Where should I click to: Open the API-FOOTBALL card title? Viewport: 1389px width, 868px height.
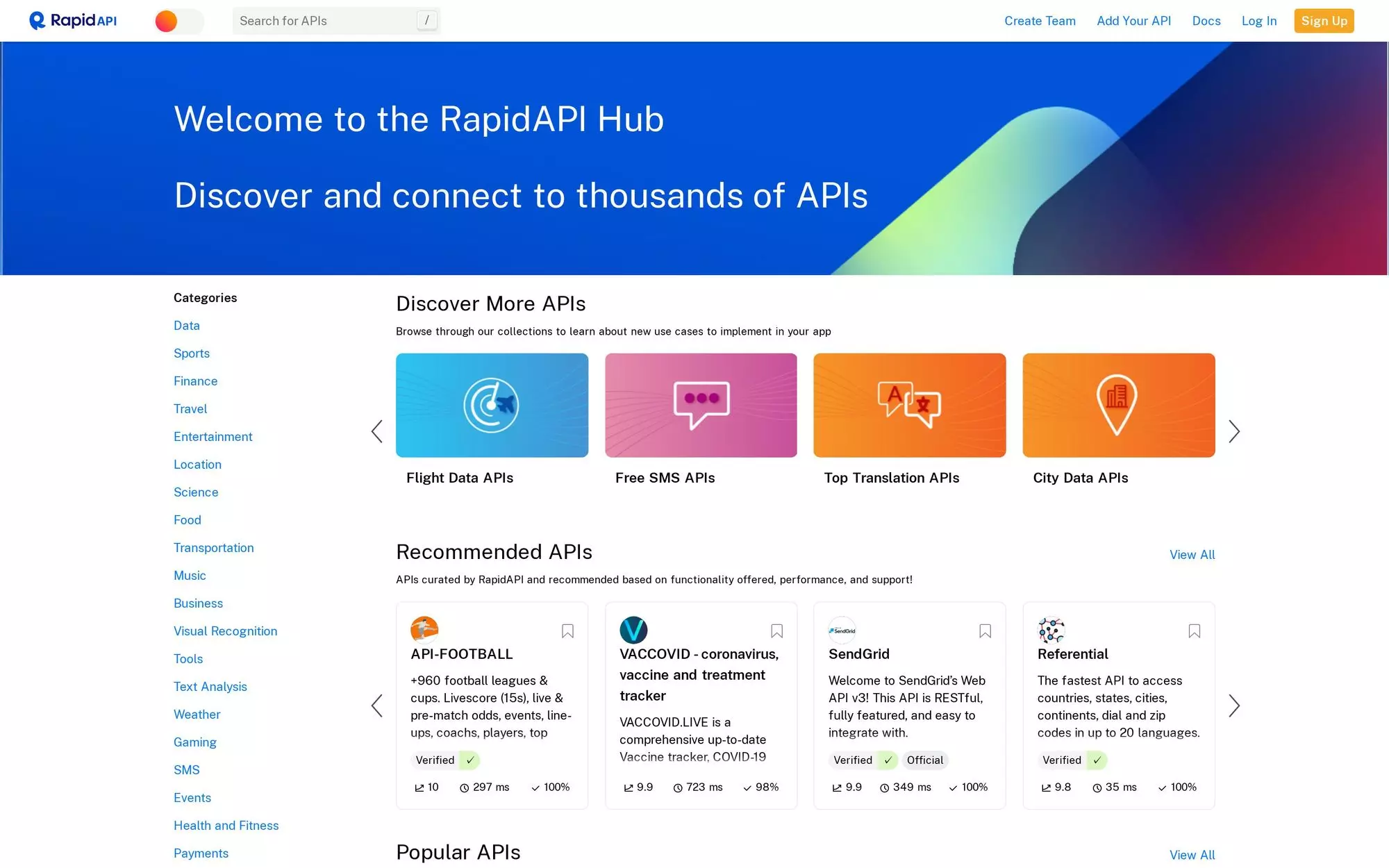461,654
